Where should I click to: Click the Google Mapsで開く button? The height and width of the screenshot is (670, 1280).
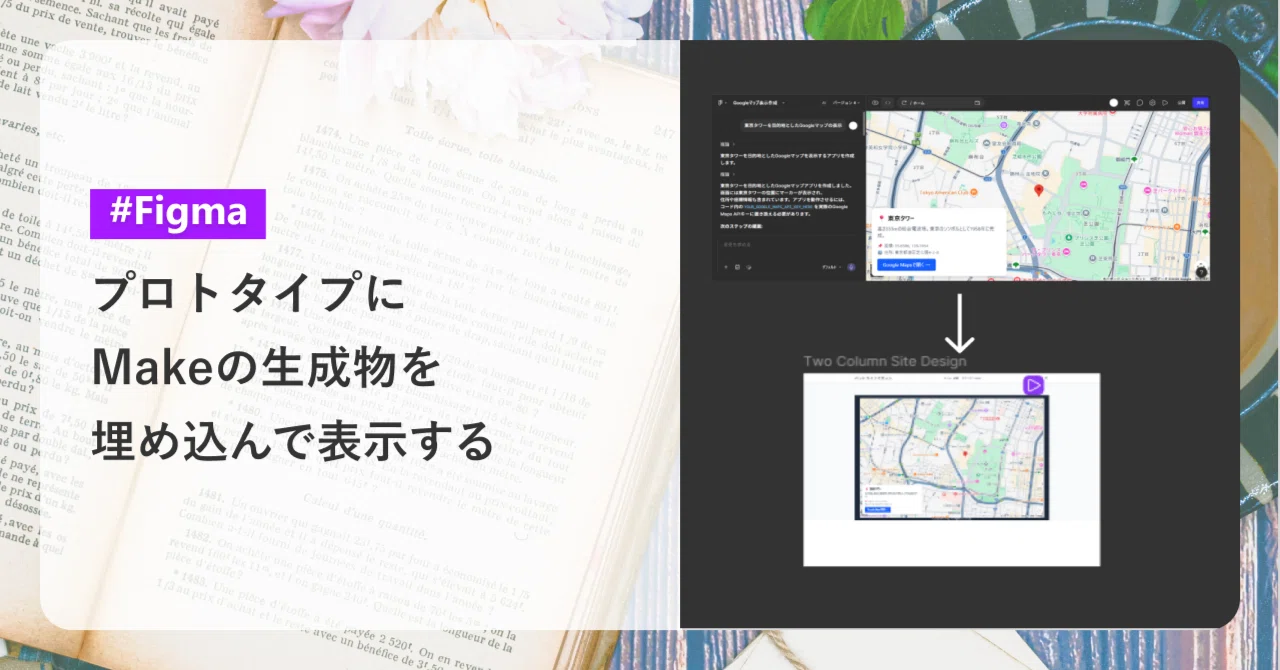click(906, 264)
